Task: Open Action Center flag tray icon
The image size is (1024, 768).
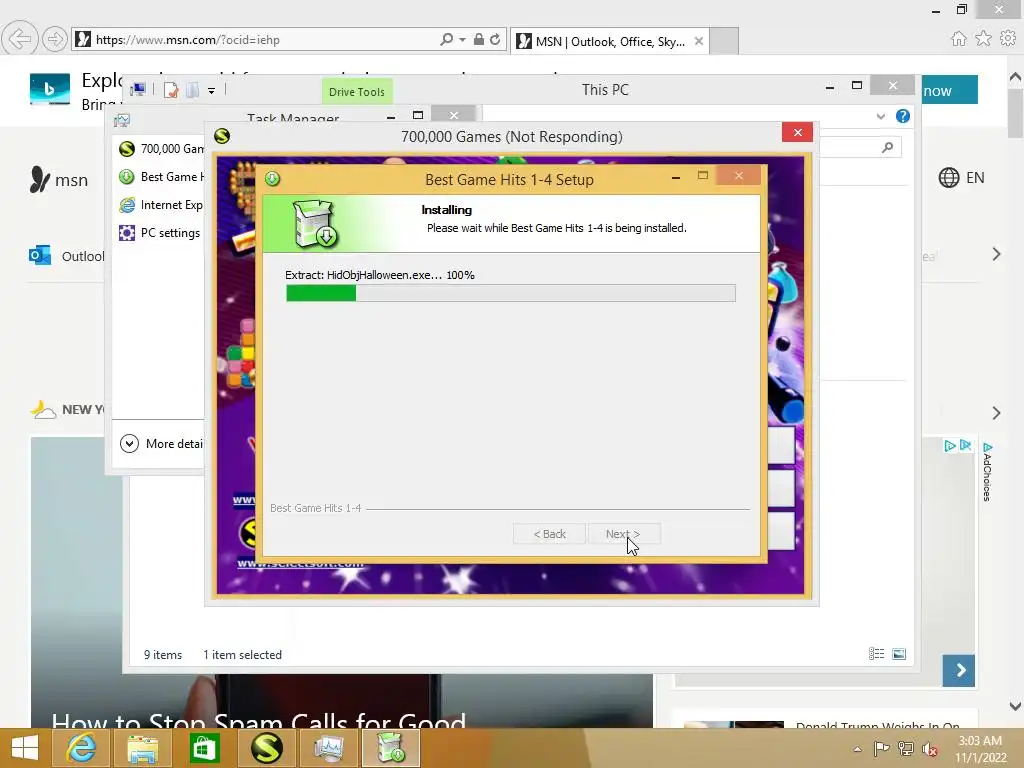Action: [x=881, y=749]
